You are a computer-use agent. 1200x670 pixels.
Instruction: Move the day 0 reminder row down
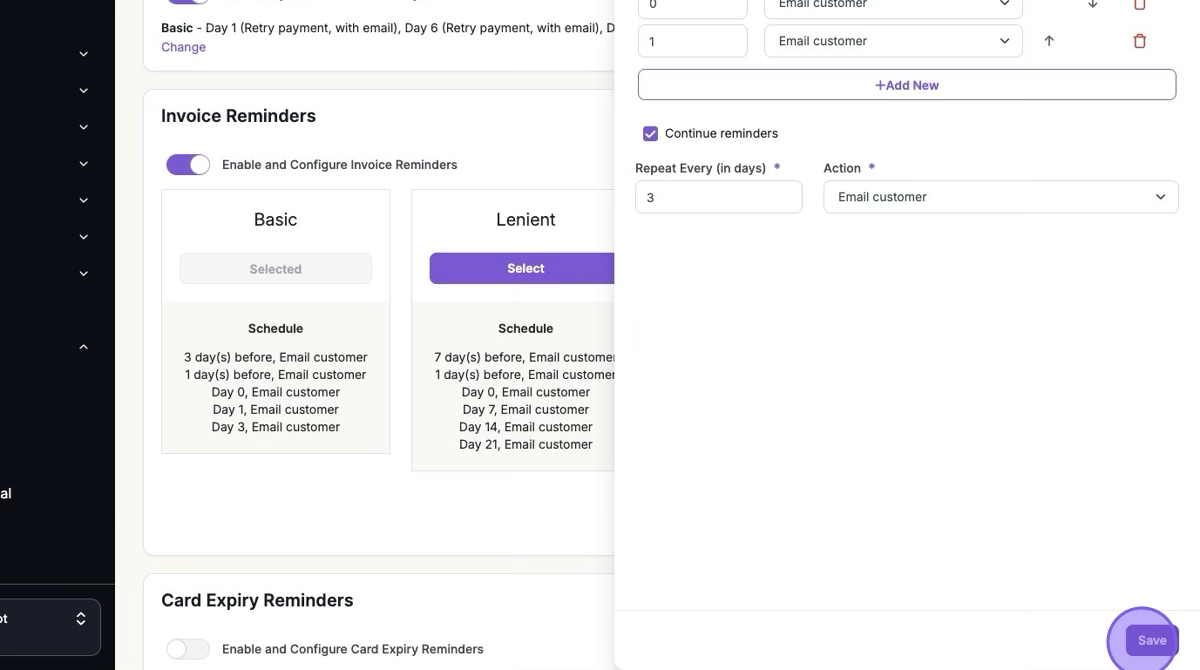[1092, 5]
